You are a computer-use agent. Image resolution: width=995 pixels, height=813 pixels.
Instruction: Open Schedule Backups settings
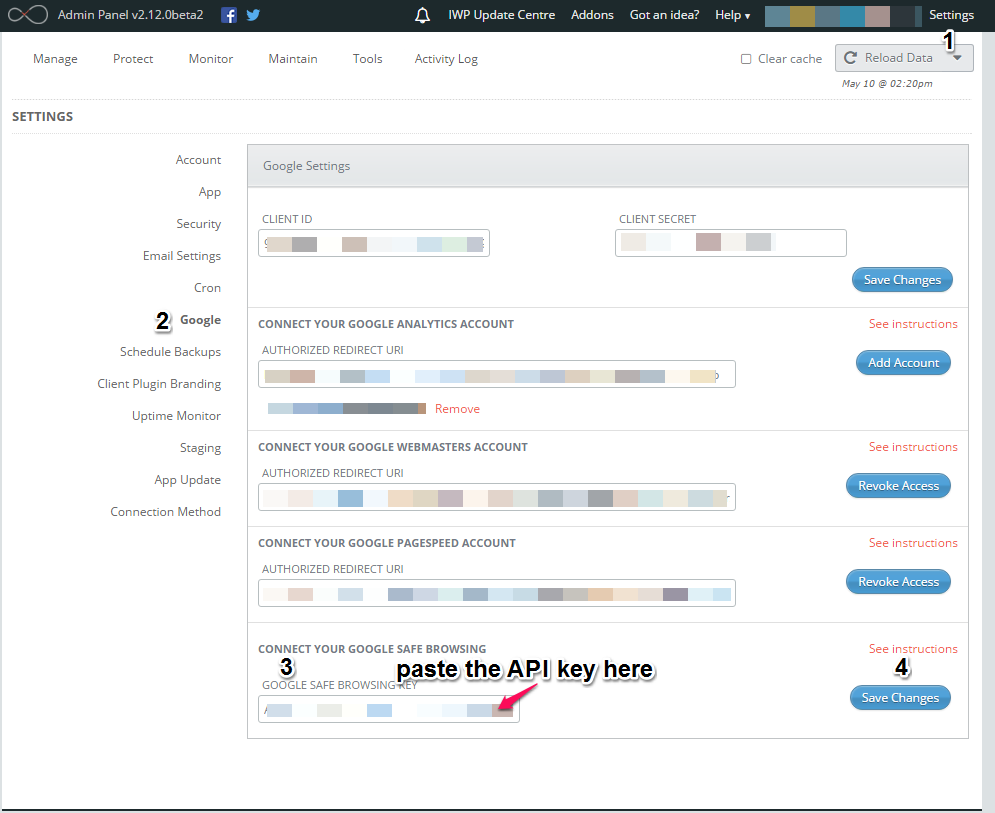171,352
